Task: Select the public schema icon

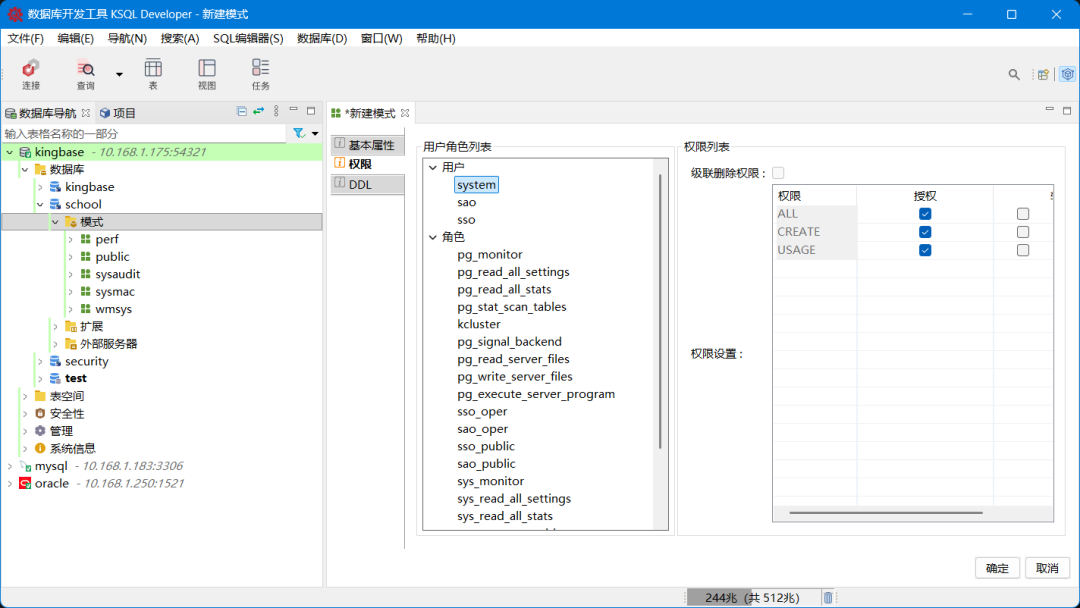Action: [85, 256]
